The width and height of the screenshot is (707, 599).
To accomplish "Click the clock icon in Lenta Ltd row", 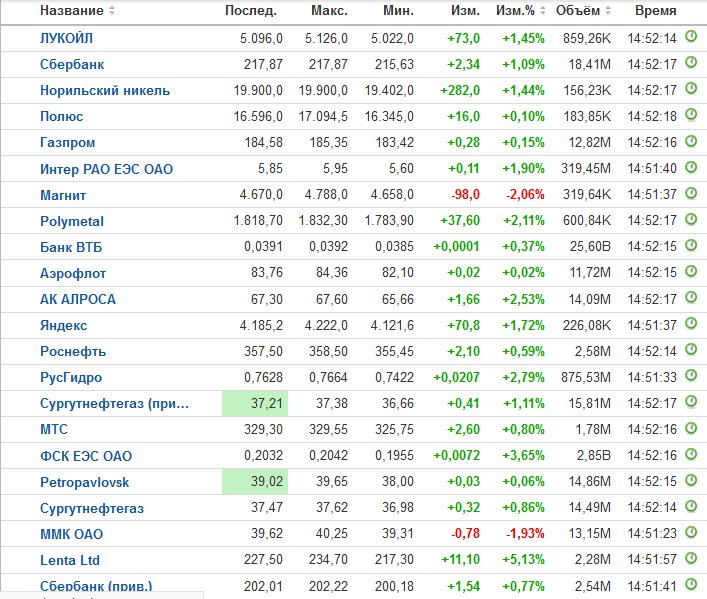I will [691, 558].
